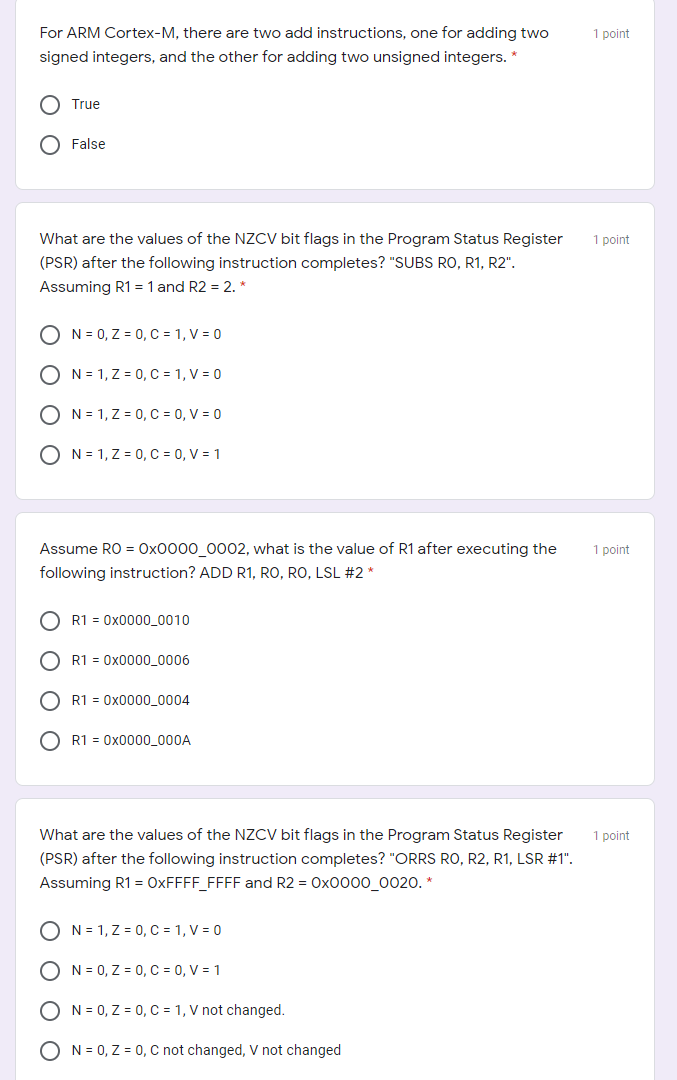Click the ORRS R0, R2, R1, LSR #1 question text
The width and height of the screenshot is (677, 1080).
click(x=306, y=858)
